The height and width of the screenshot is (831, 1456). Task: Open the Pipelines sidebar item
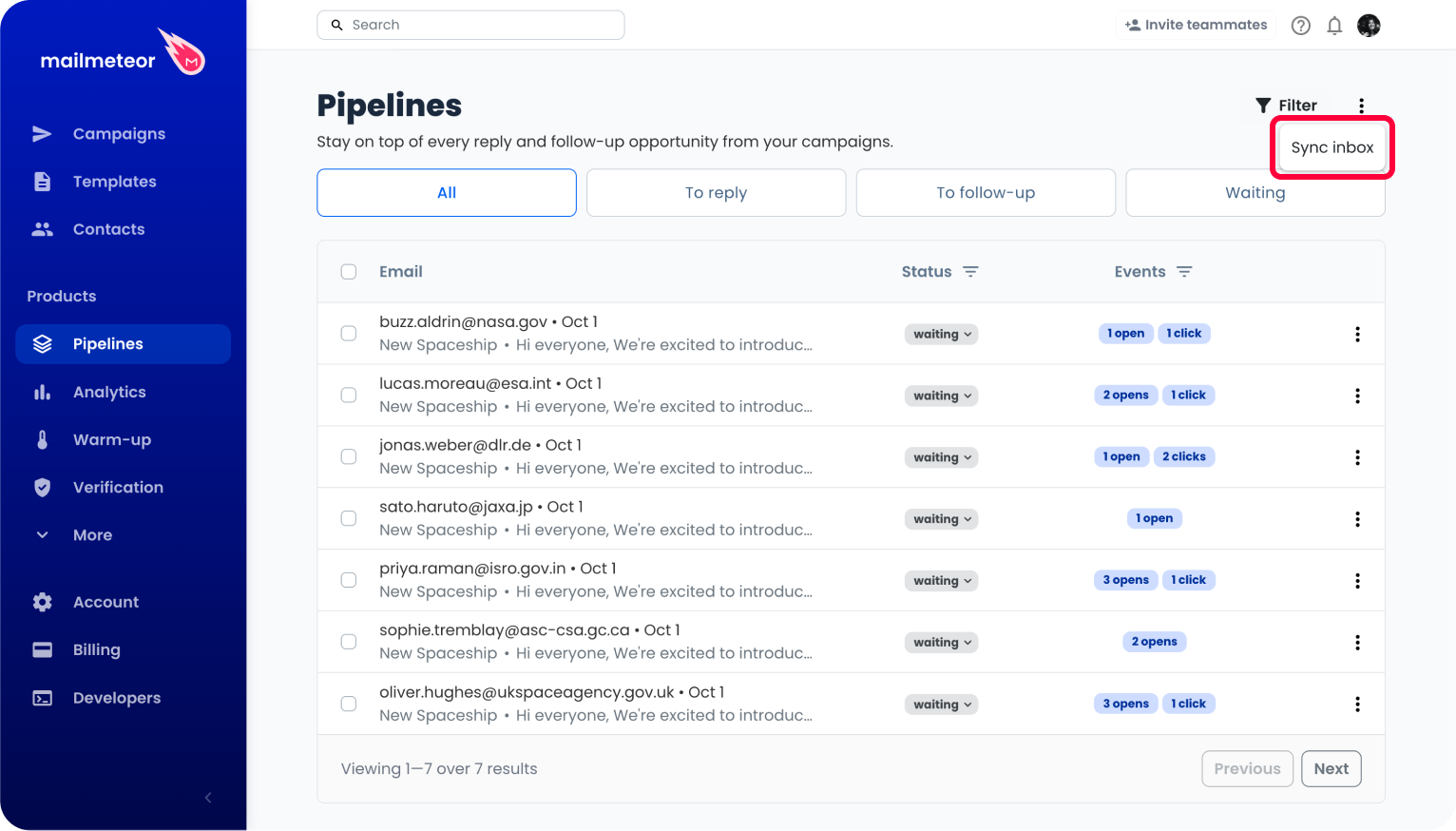(124, 344)
